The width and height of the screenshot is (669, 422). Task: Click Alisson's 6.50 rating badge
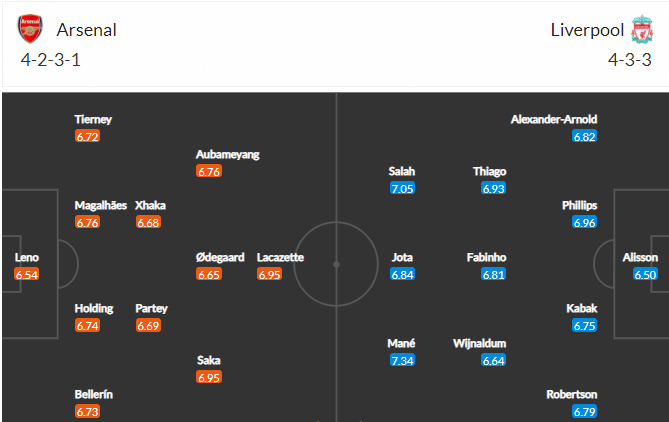(x=645, y=274)
